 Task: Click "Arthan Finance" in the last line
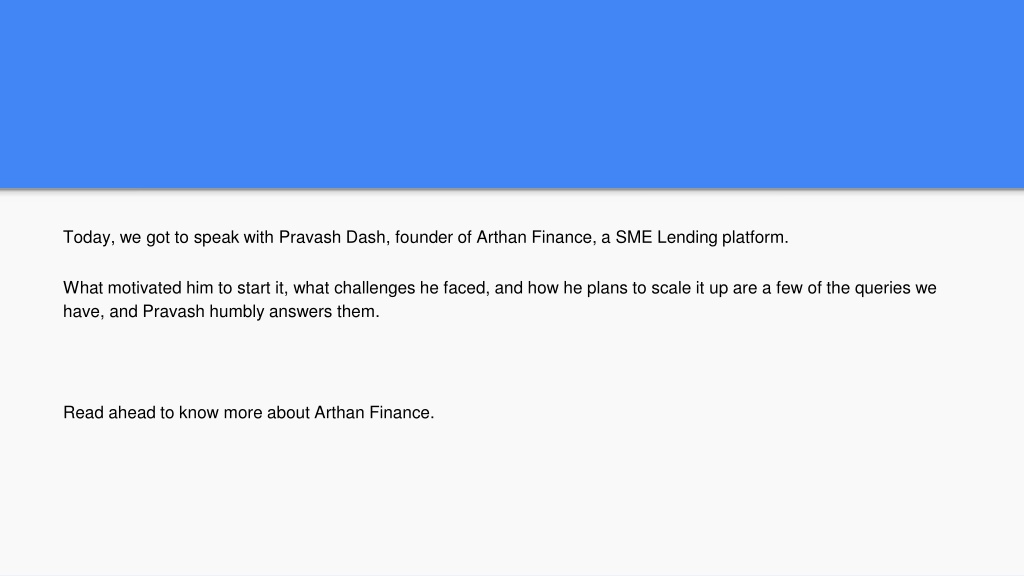pyautogui.click(x=374, y=413)
